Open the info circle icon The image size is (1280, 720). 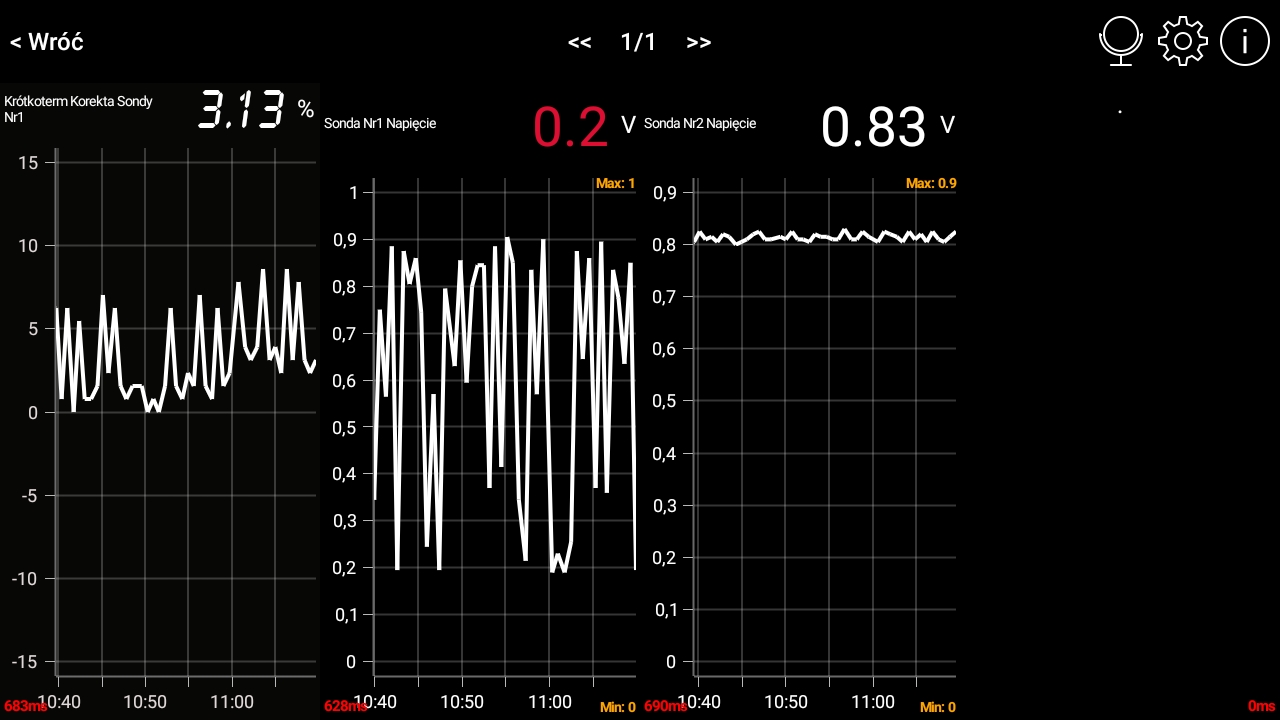(1244, 42)
